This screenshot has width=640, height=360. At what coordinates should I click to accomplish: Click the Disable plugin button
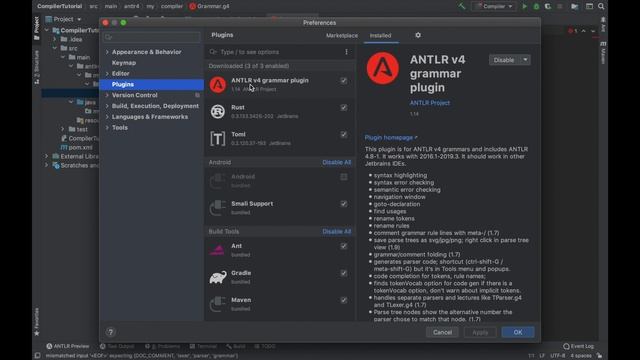coord(504,60)
